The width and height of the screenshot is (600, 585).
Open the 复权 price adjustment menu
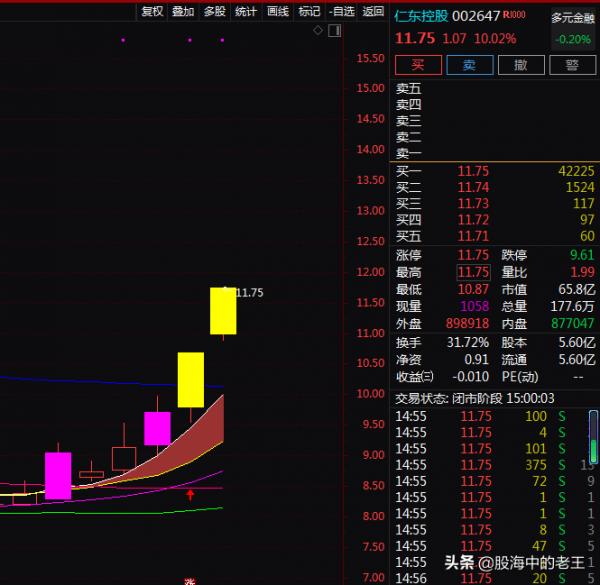151,11
